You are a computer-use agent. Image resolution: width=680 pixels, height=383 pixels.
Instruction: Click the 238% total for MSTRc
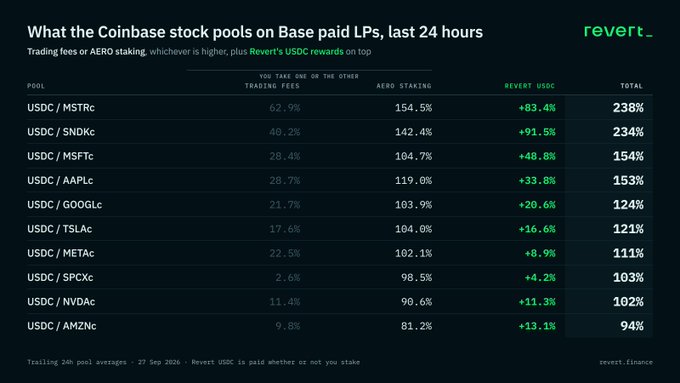(x=628, y=108)
